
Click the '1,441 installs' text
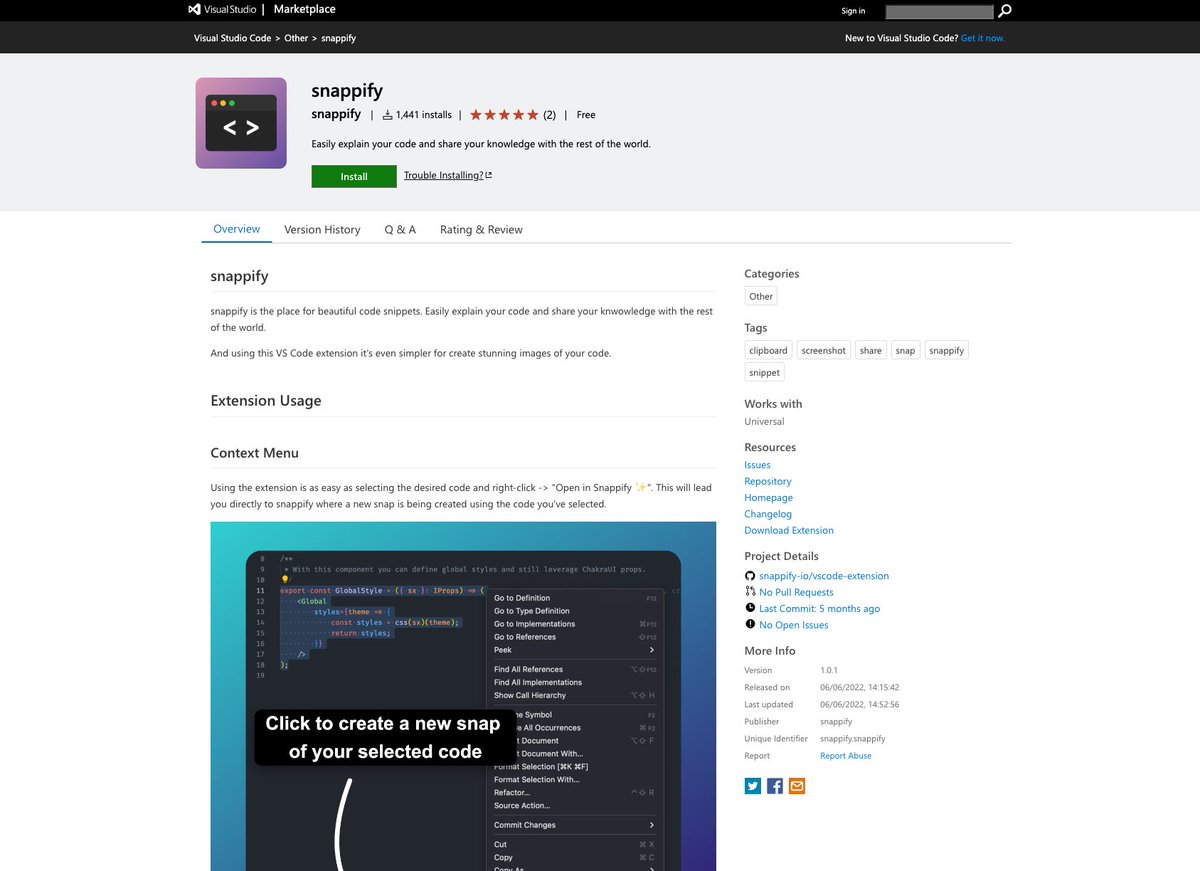(x=424, y=115)
